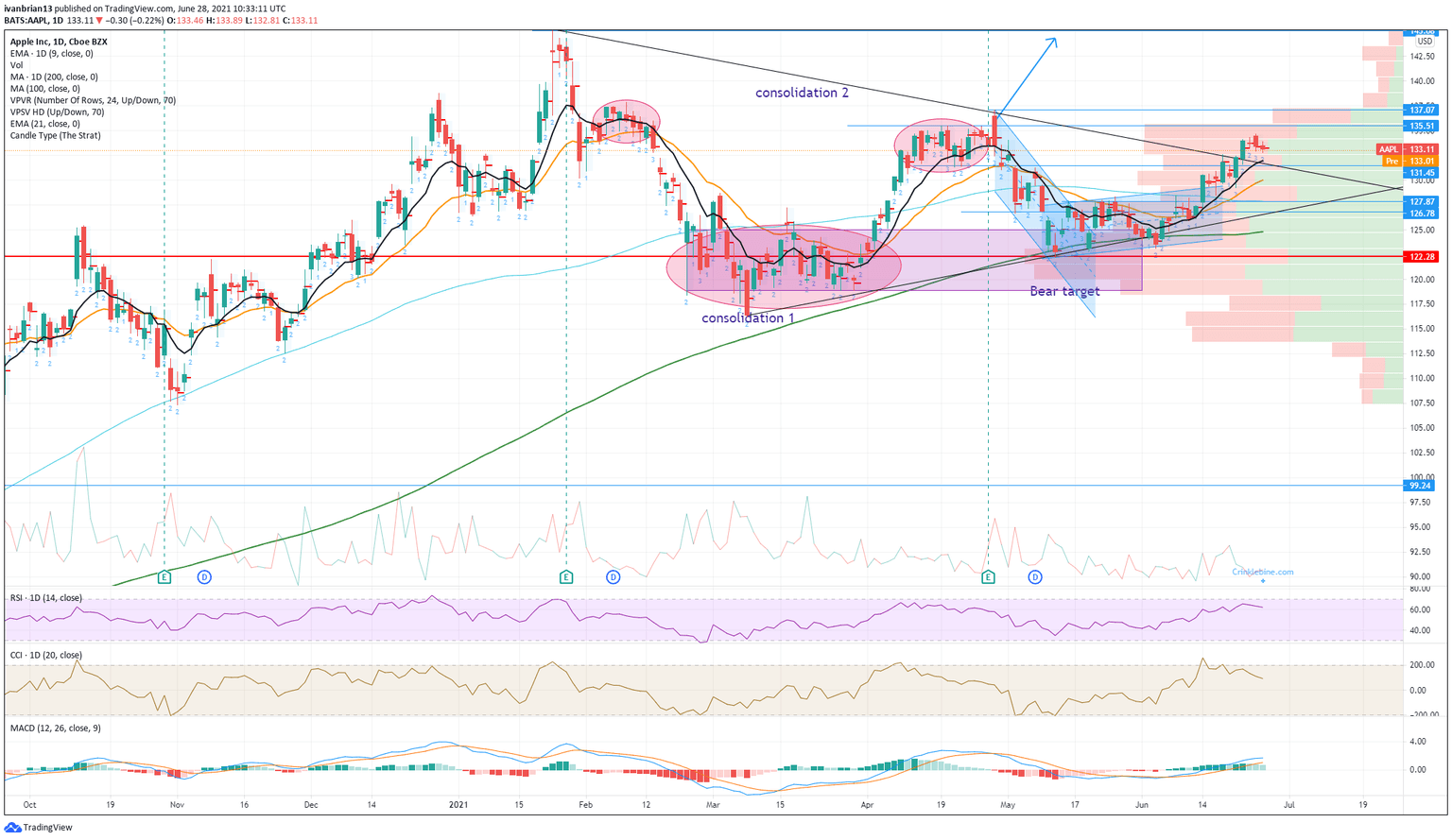Click the 'consolidation 1' annotation text

coord(749,317)
